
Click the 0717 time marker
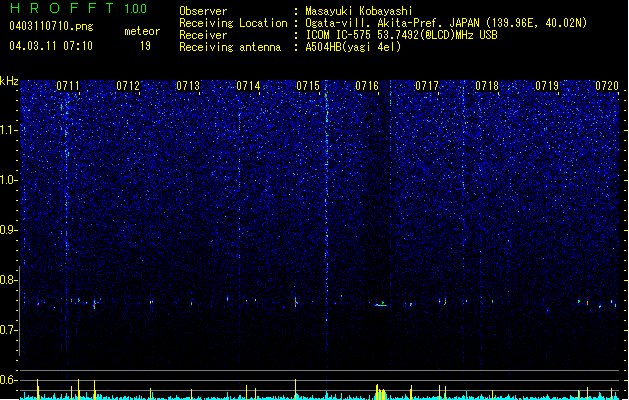click(x=427, y=86)
